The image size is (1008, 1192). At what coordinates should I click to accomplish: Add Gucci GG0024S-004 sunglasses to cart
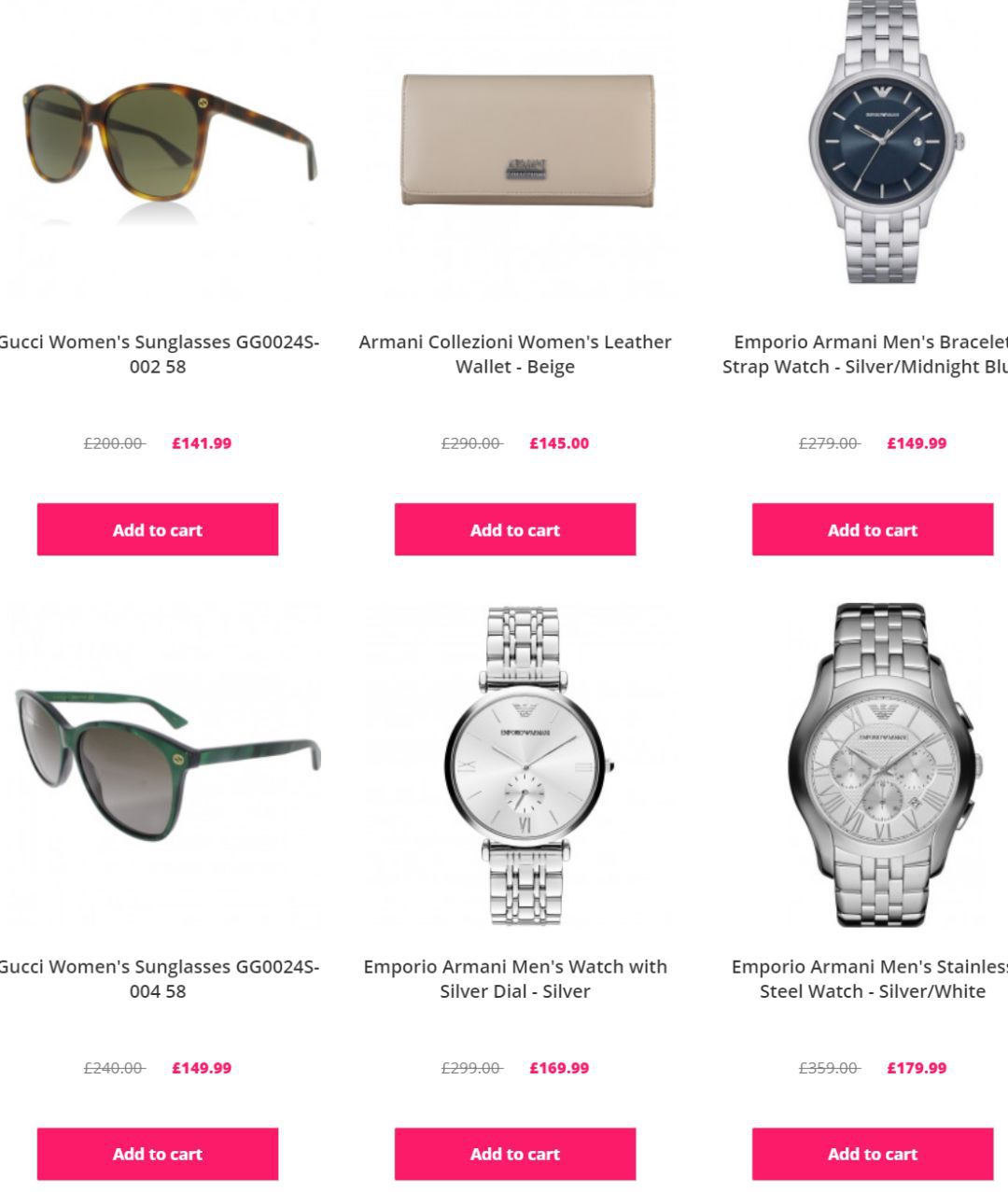pos(158,1154)
